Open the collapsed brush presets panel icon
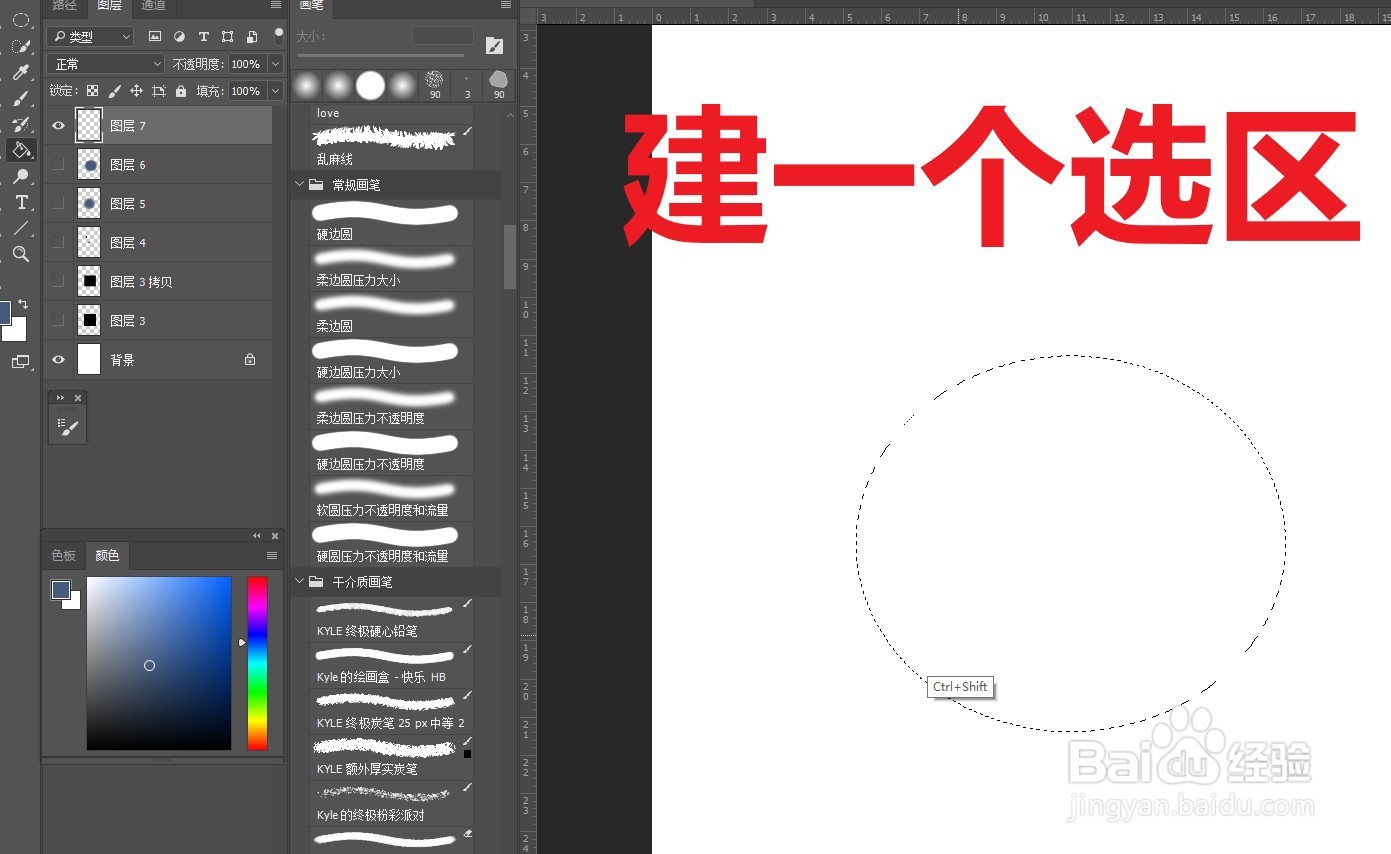This screenshot has height=854, width=1391. [68, 427]
